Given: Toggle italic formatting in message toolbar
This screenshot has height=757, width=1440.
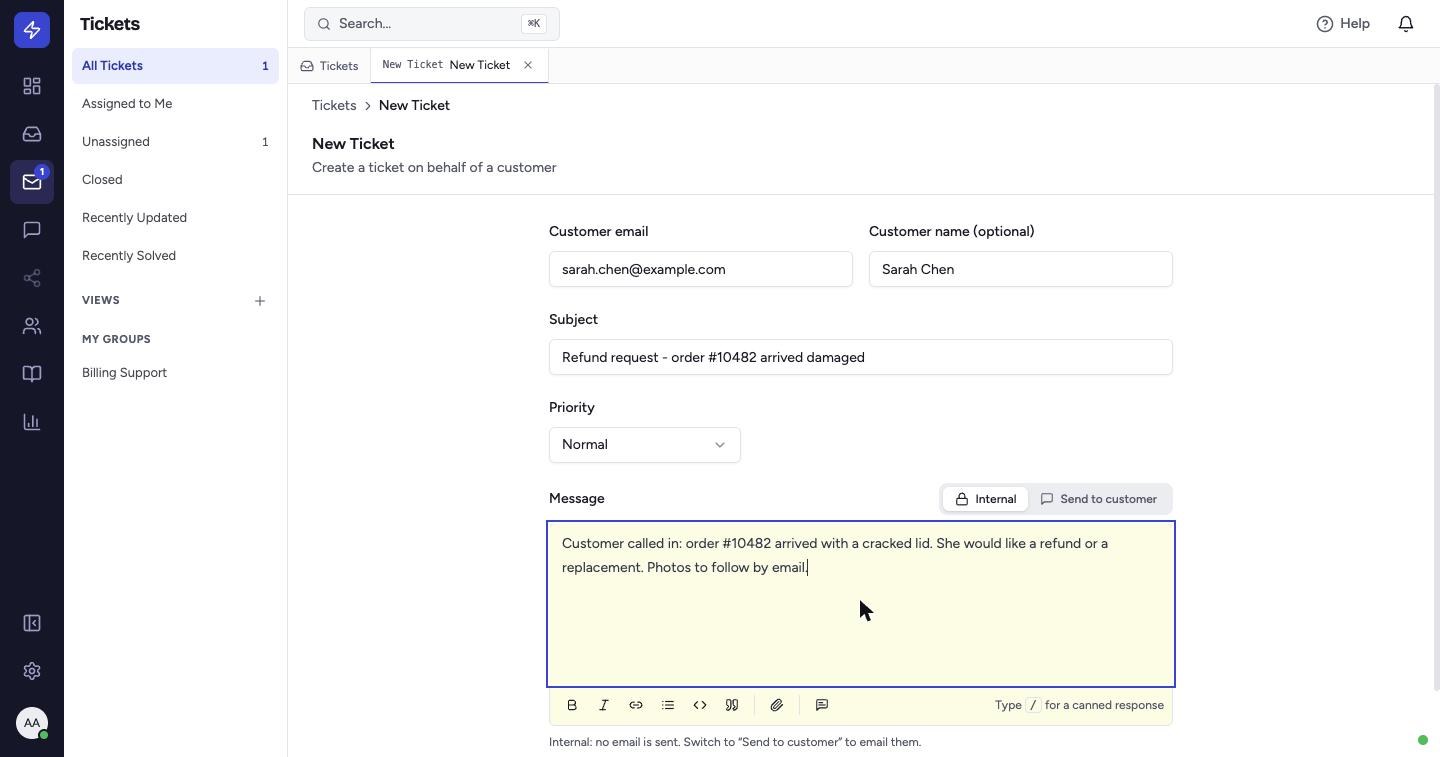Looking at the screenshot, I should pos(604,705).
